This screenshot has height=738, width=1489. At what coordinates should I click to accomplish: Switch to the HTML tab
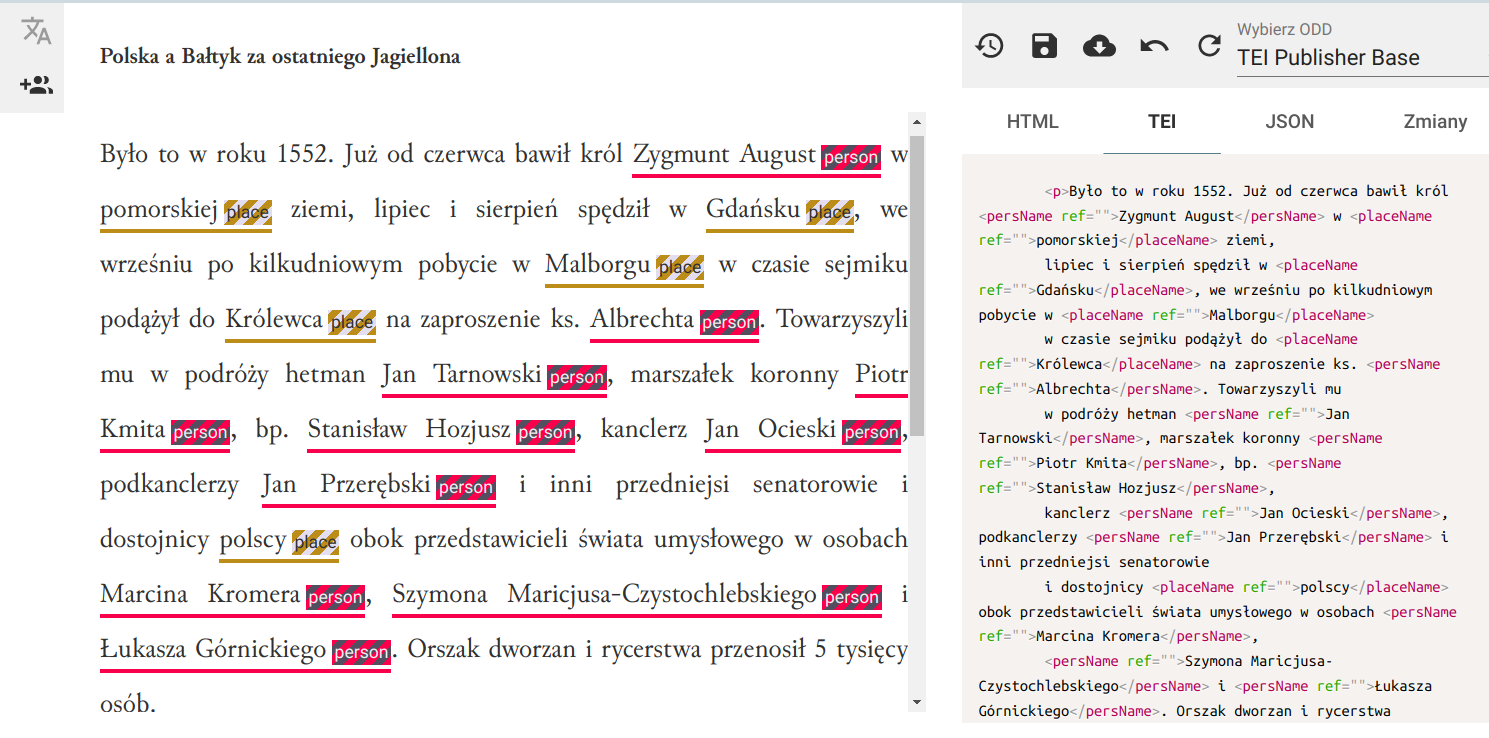point(1032,122)
